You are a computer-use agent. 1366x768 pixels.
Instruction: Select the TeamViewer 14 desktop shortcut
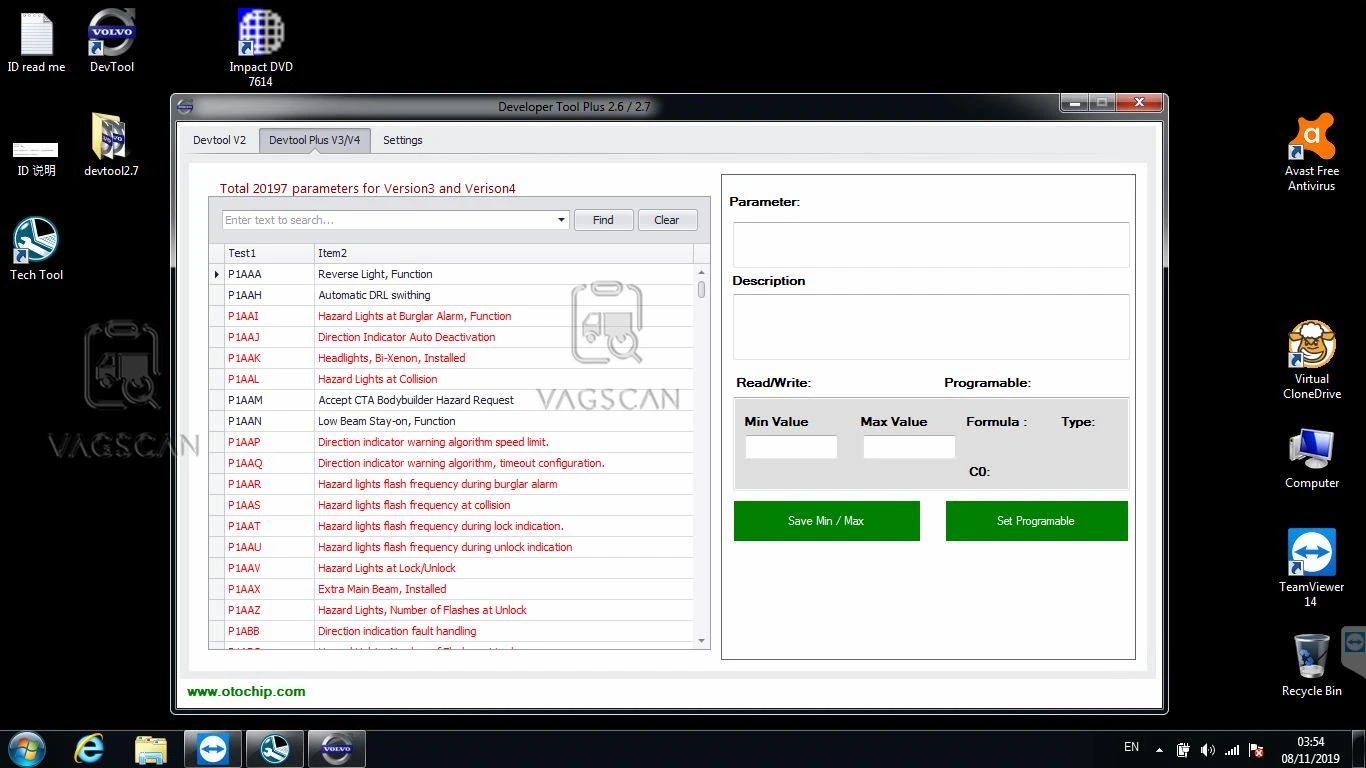click(x=1311, y=567)
